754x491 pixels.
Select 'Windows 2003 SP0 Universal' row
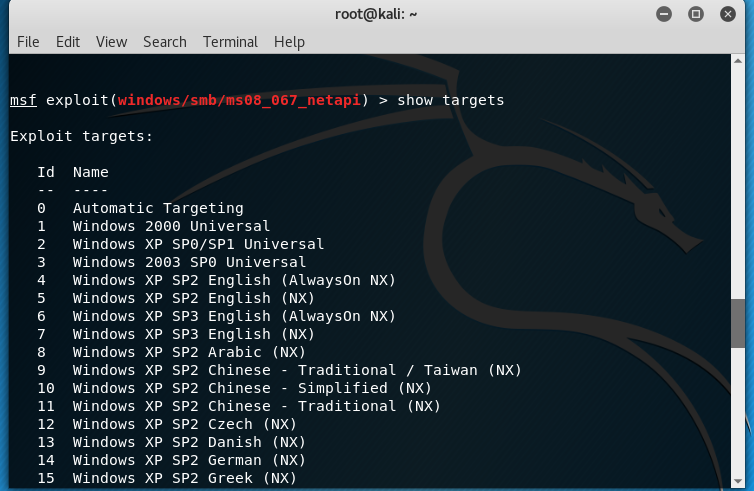point(172,262)
